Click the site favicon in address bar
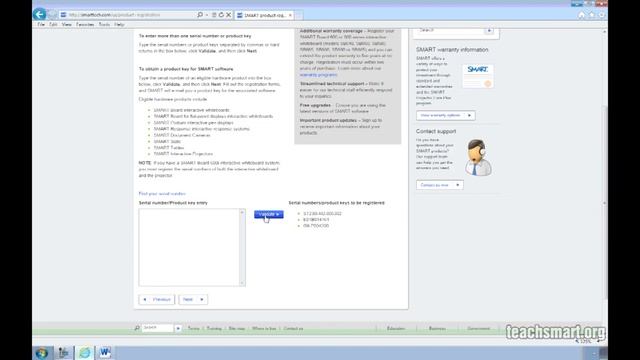 63,15
